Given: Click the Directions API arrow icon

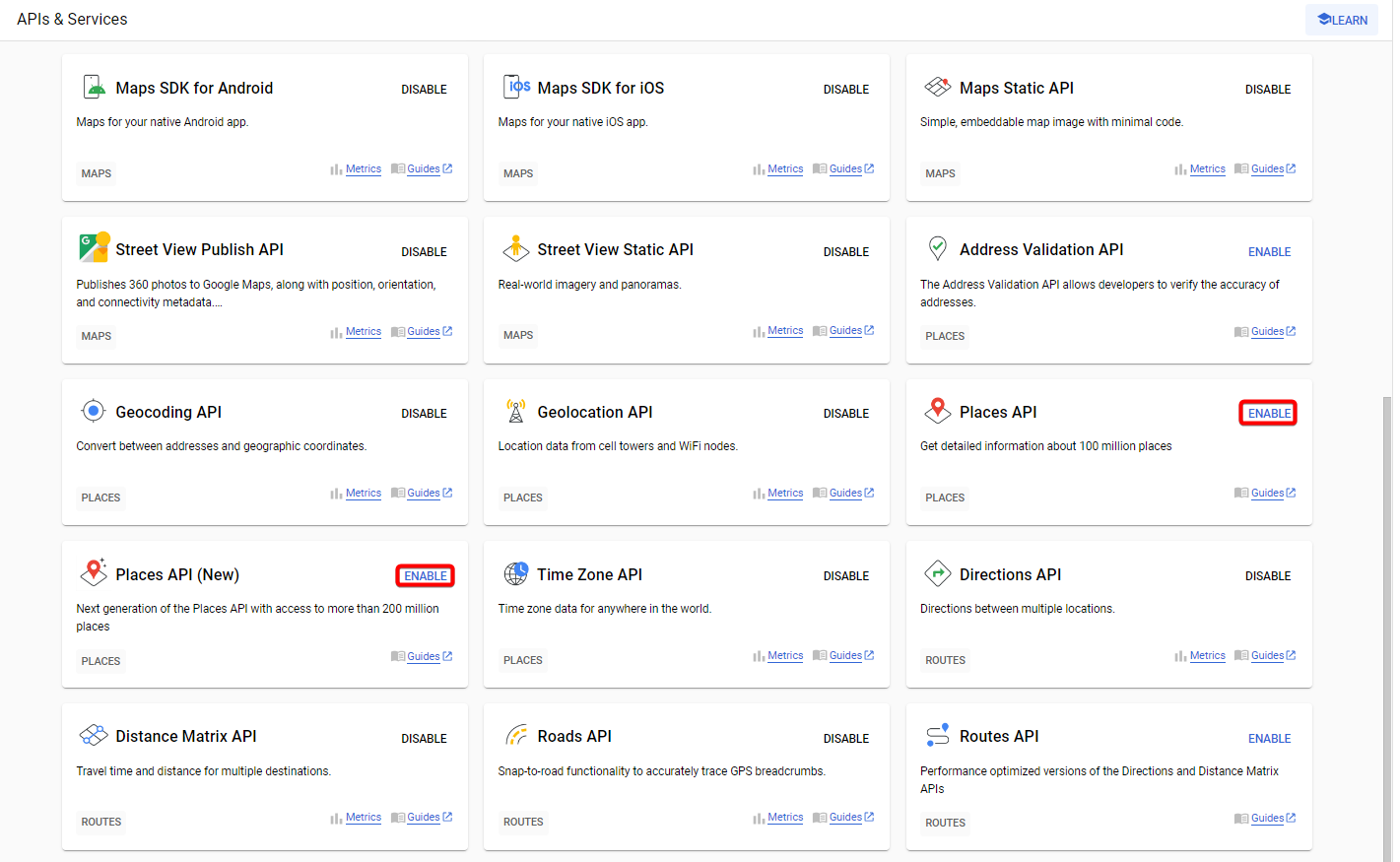Looking at the screenshot, I should click(x=938, y=573).
